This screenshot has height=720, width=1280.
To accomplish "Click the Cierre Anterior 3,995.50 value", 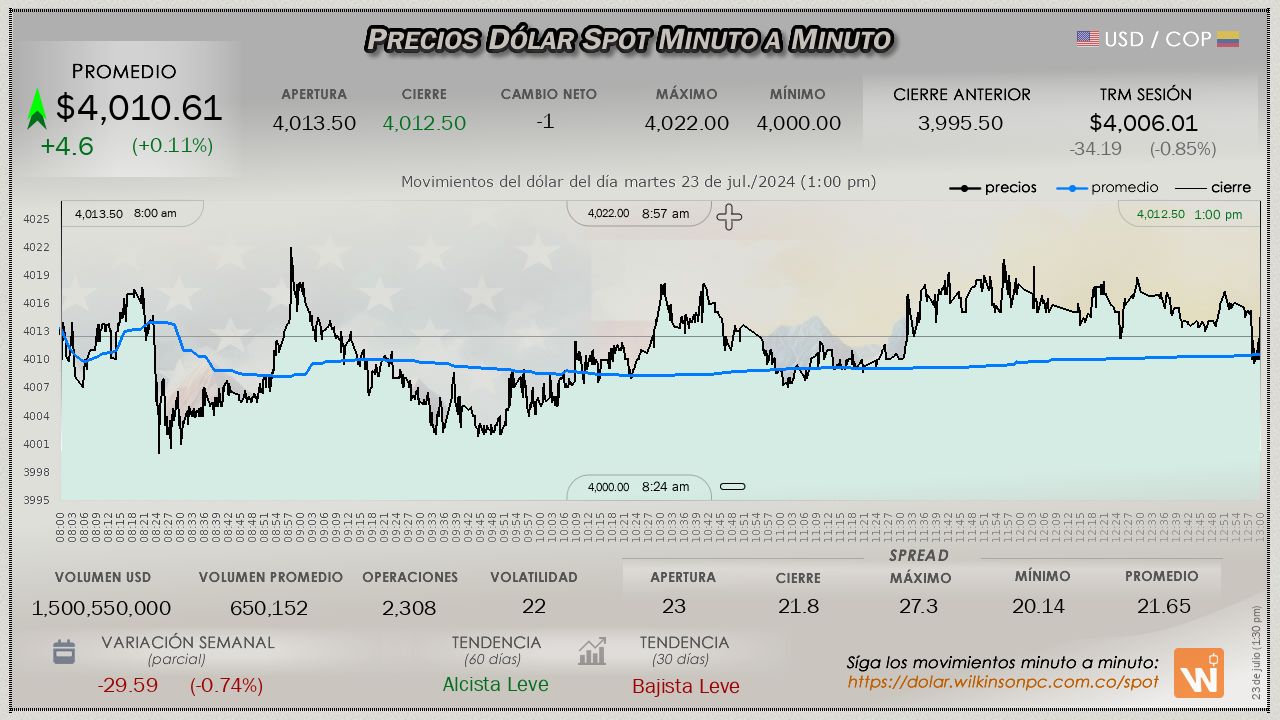I will 960,123.
